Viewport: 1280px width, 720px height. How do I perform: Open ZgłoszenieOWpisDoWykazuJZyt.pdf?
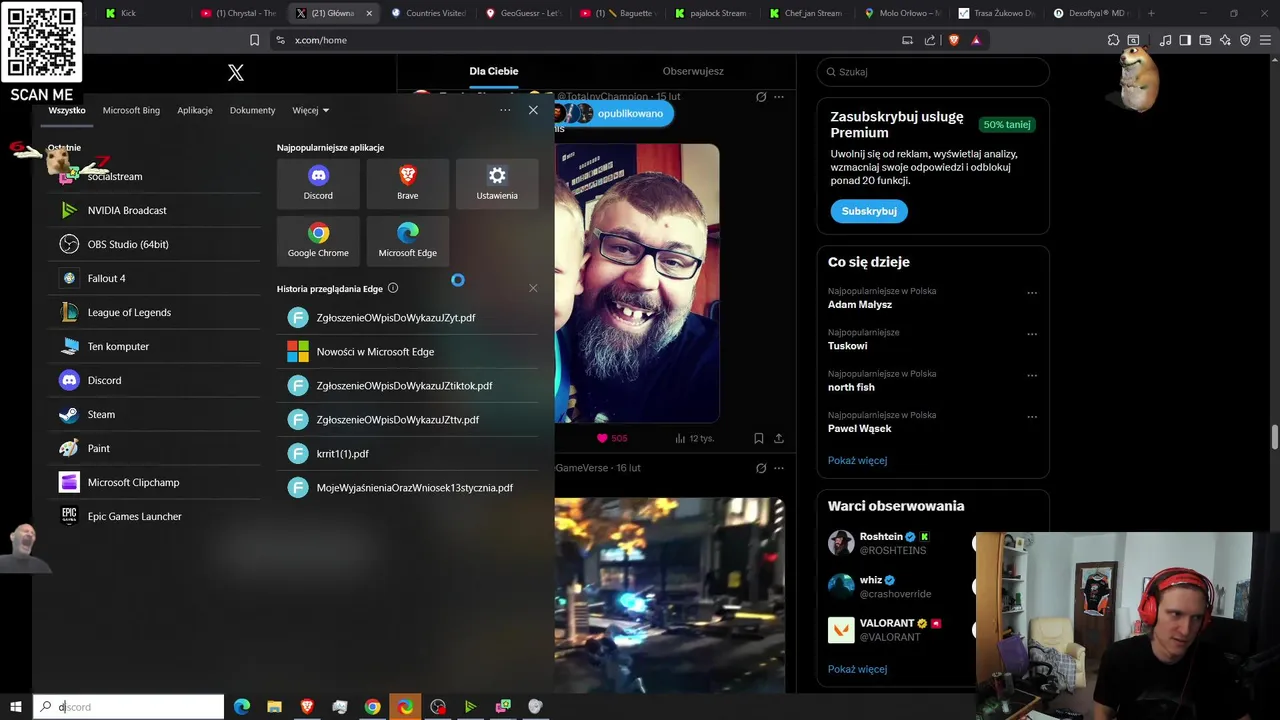coord(408,317)
